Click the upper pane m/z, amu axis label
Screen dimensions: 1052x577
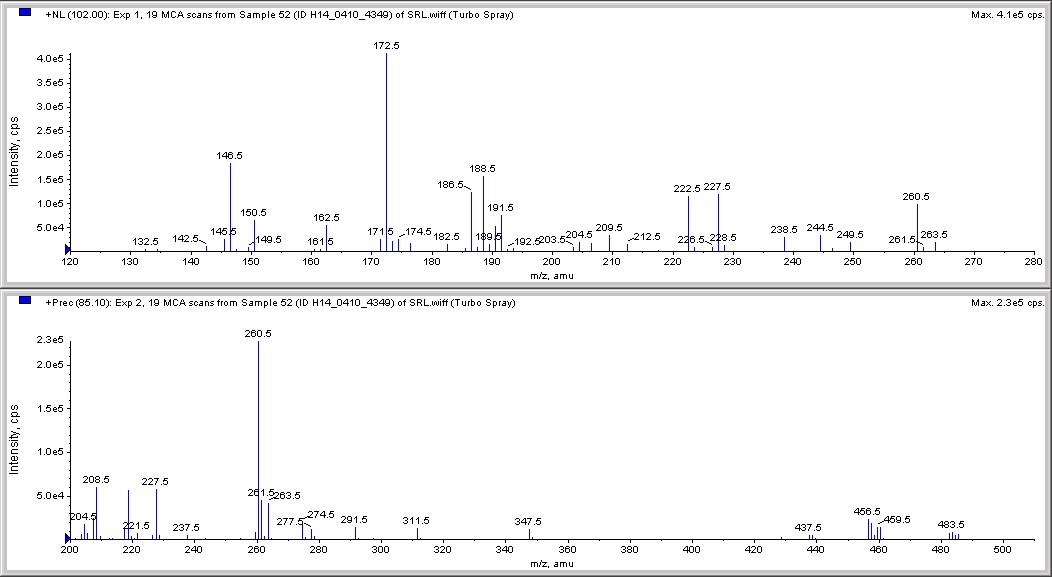point(551,276)
